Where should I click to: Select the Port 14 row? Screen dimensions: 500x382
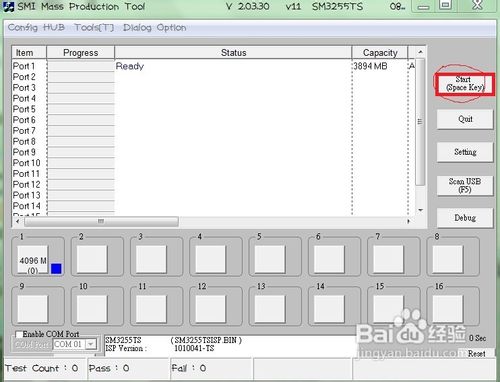(213, 206)
